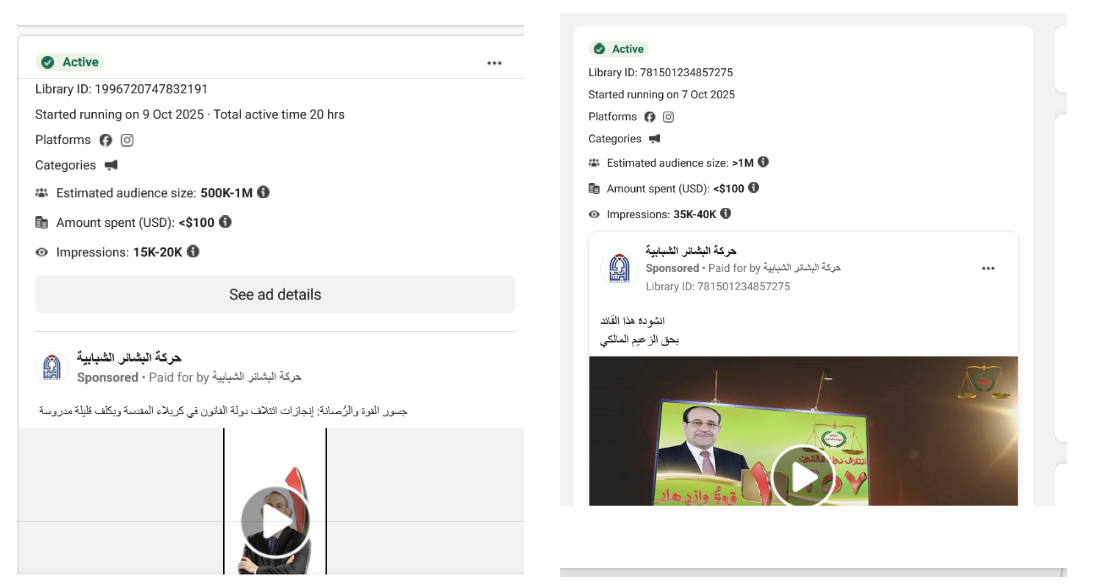Show info for right ad amount spent
The image size is (1099, 585).
pyautogui.click(x=753, y=188)
